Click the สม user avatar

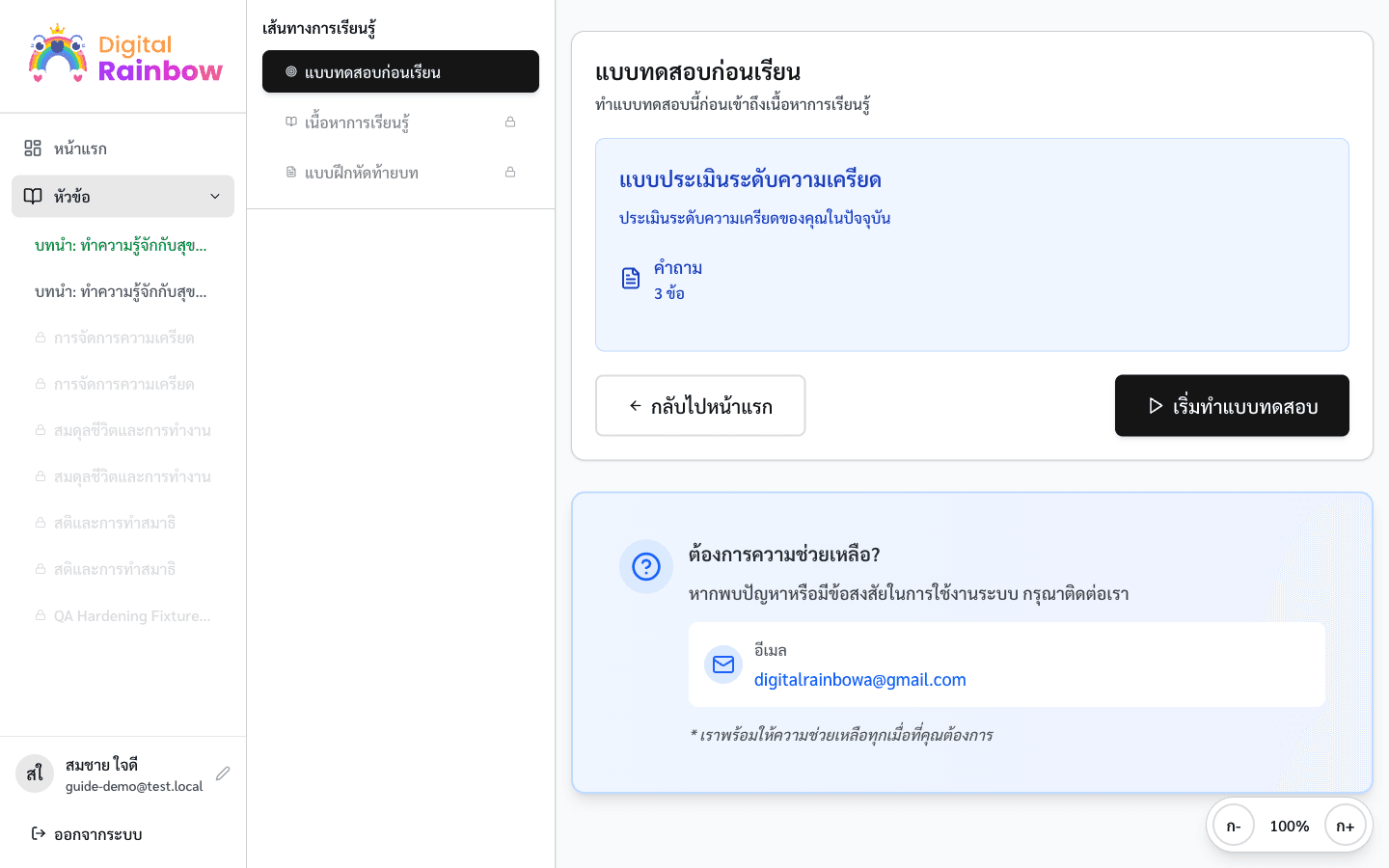[x=35, y=773]
